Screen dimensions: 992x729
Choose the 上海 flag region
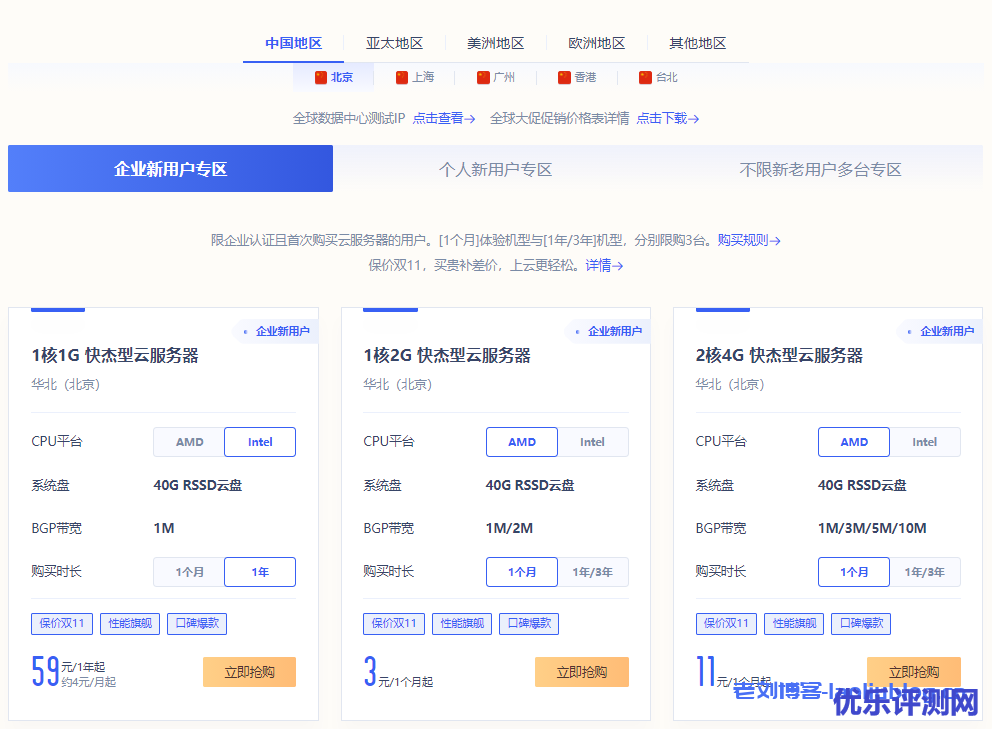tap(415, 77)
